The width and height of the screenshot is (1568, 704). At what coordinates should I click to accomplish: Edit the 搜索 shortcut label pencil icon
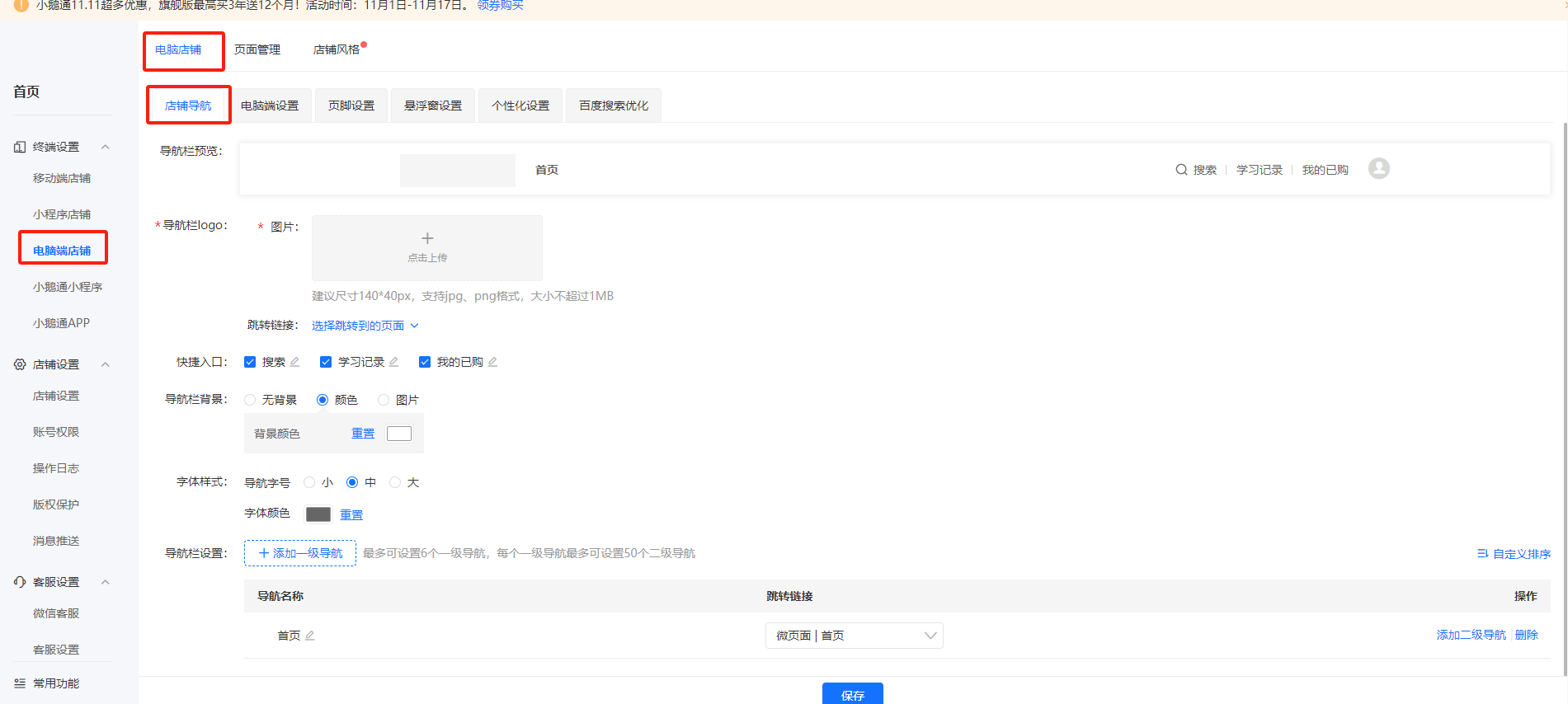click(x=294, y=362)
